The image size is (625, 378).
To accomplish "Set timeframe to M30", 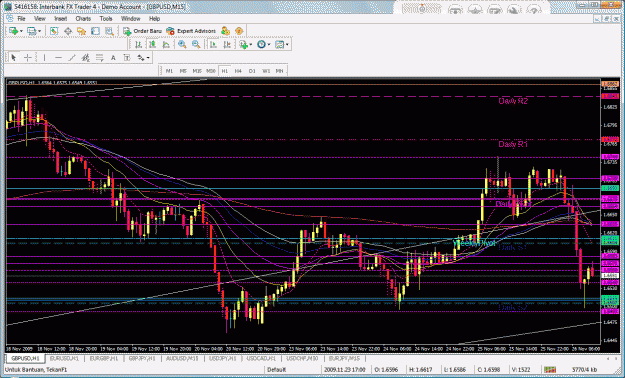I will pyautogui.click(x=211, y=71).
